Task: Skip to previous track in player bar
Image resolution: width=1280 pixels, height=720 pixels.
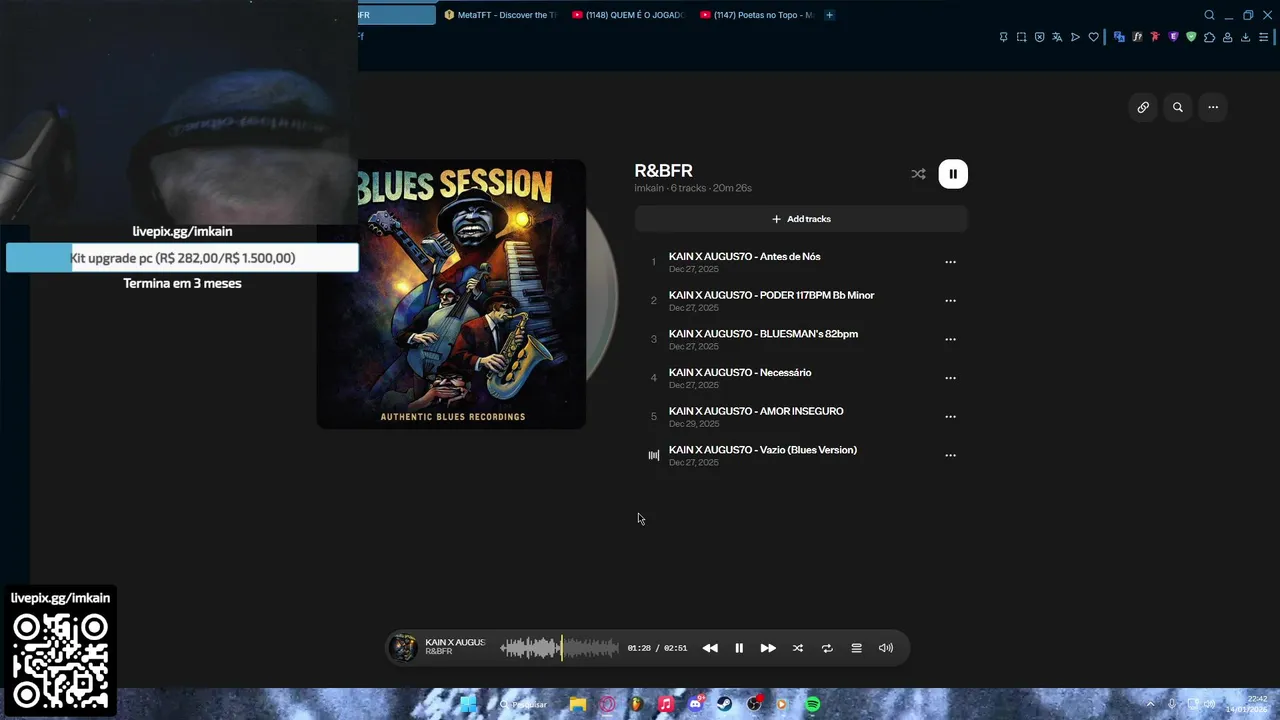Action: 710,648
